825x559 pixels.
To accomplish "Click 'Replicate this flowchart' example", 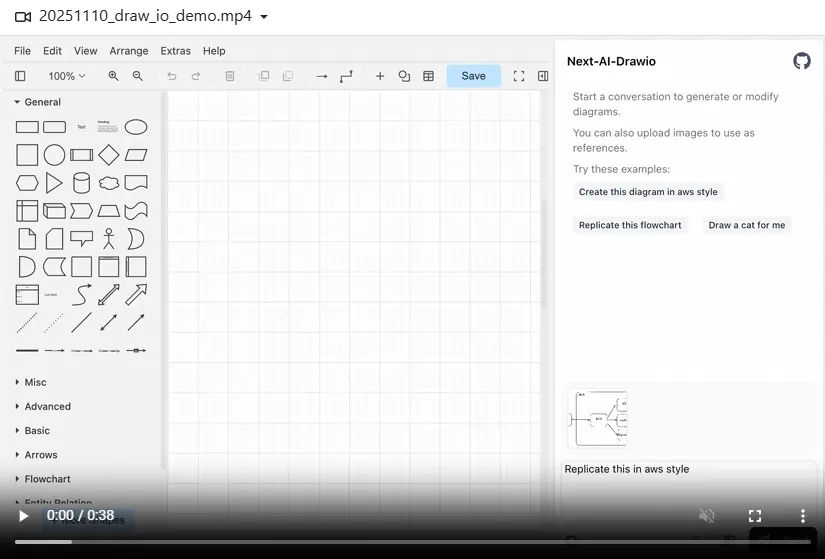I will point(630,225).
